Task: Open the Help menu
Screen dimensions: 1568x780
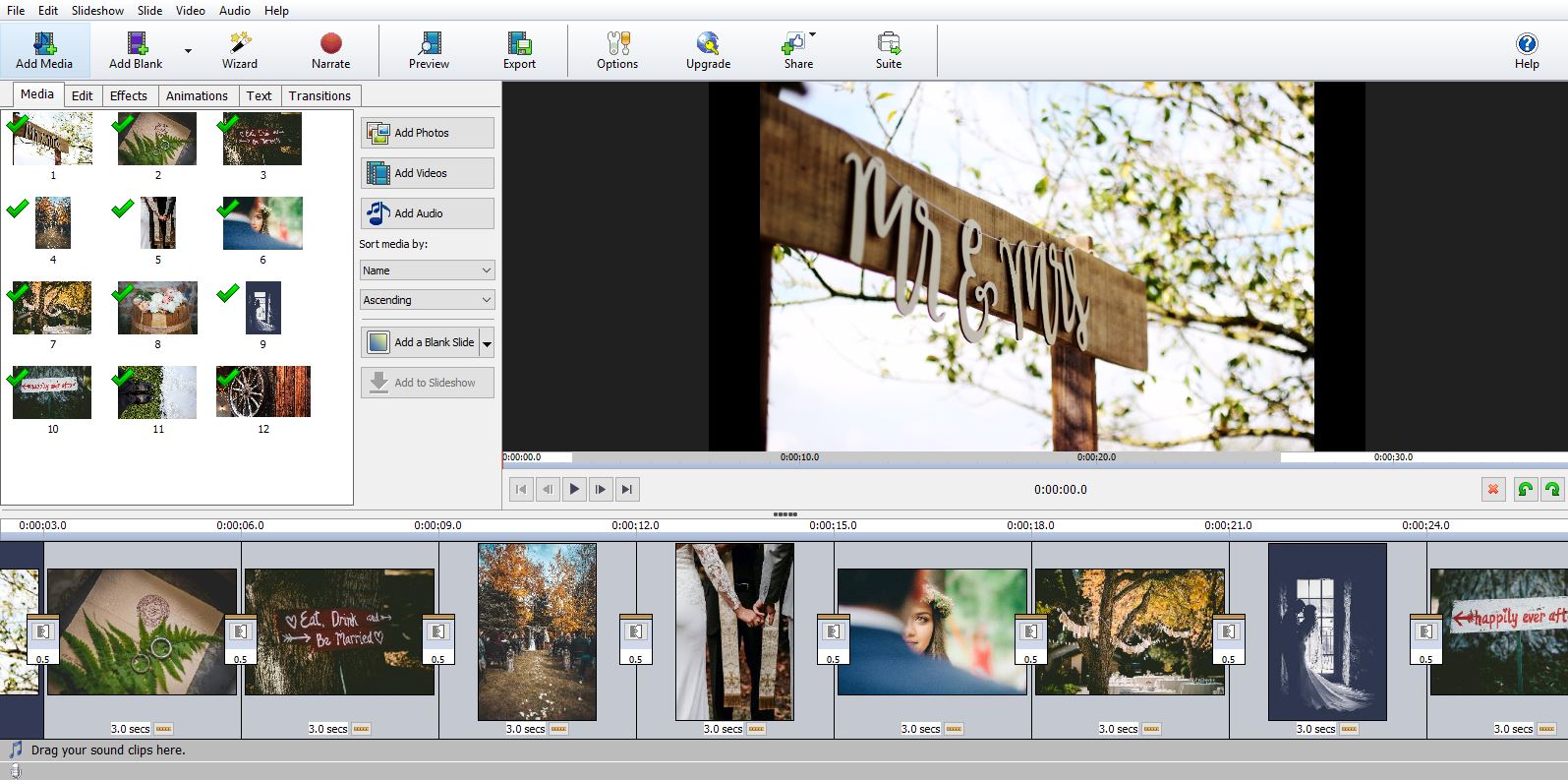Action: (276, 10)
